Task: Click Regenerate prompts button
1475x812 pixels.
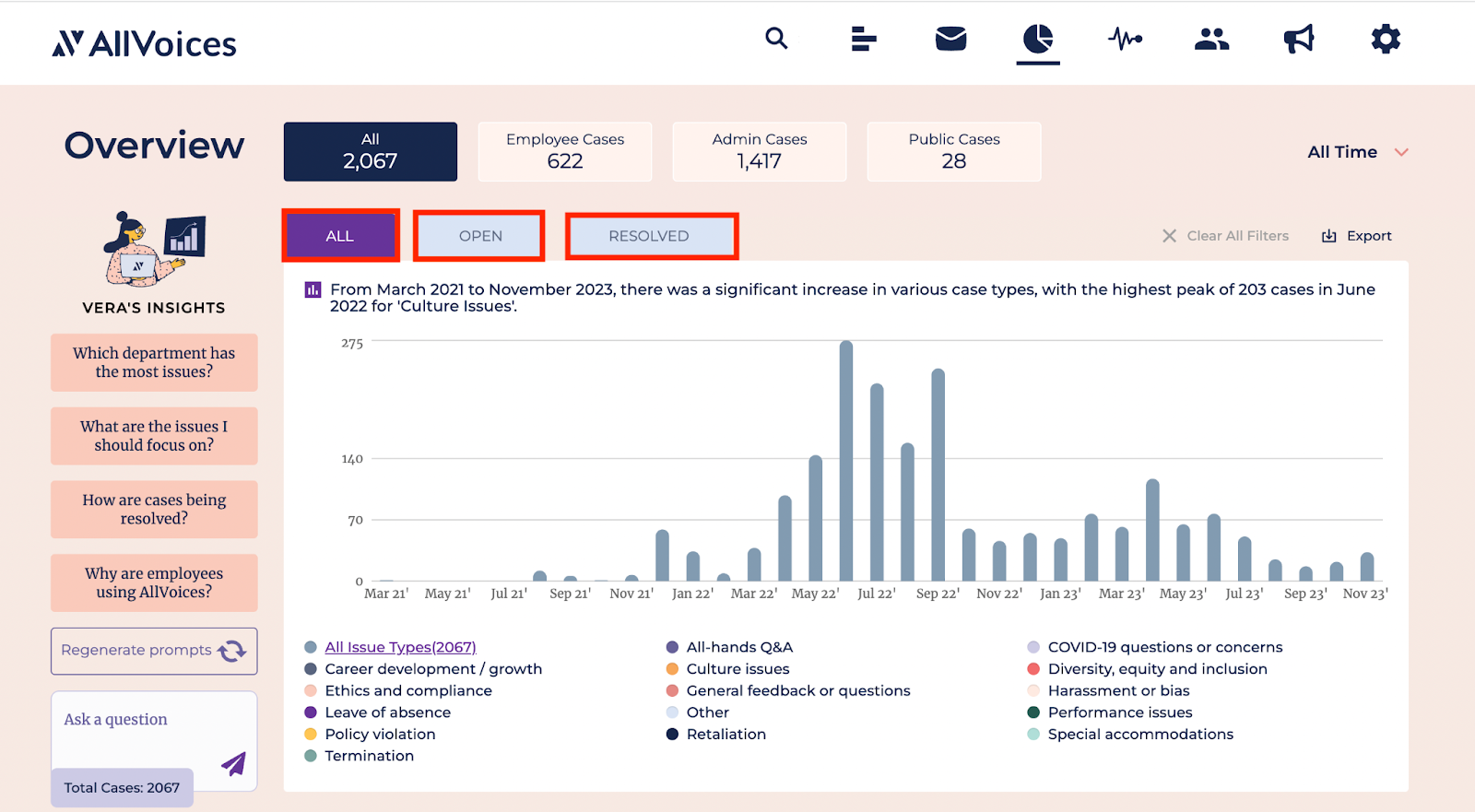Action: [x=154, y=651]
